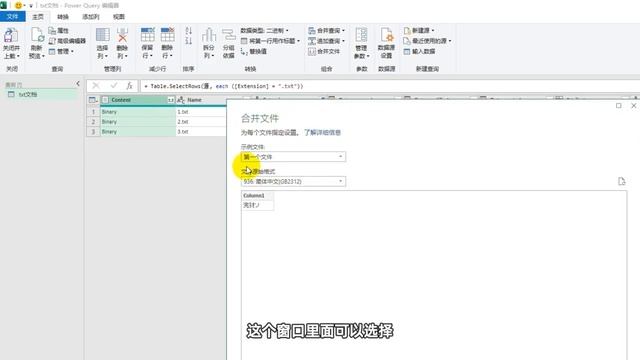Image resolution: width=640 pixels, height=360 pixels.
Task: Open the New Source (新建源) dropdown
Action: pyautogui.click(x=419, y=31)
